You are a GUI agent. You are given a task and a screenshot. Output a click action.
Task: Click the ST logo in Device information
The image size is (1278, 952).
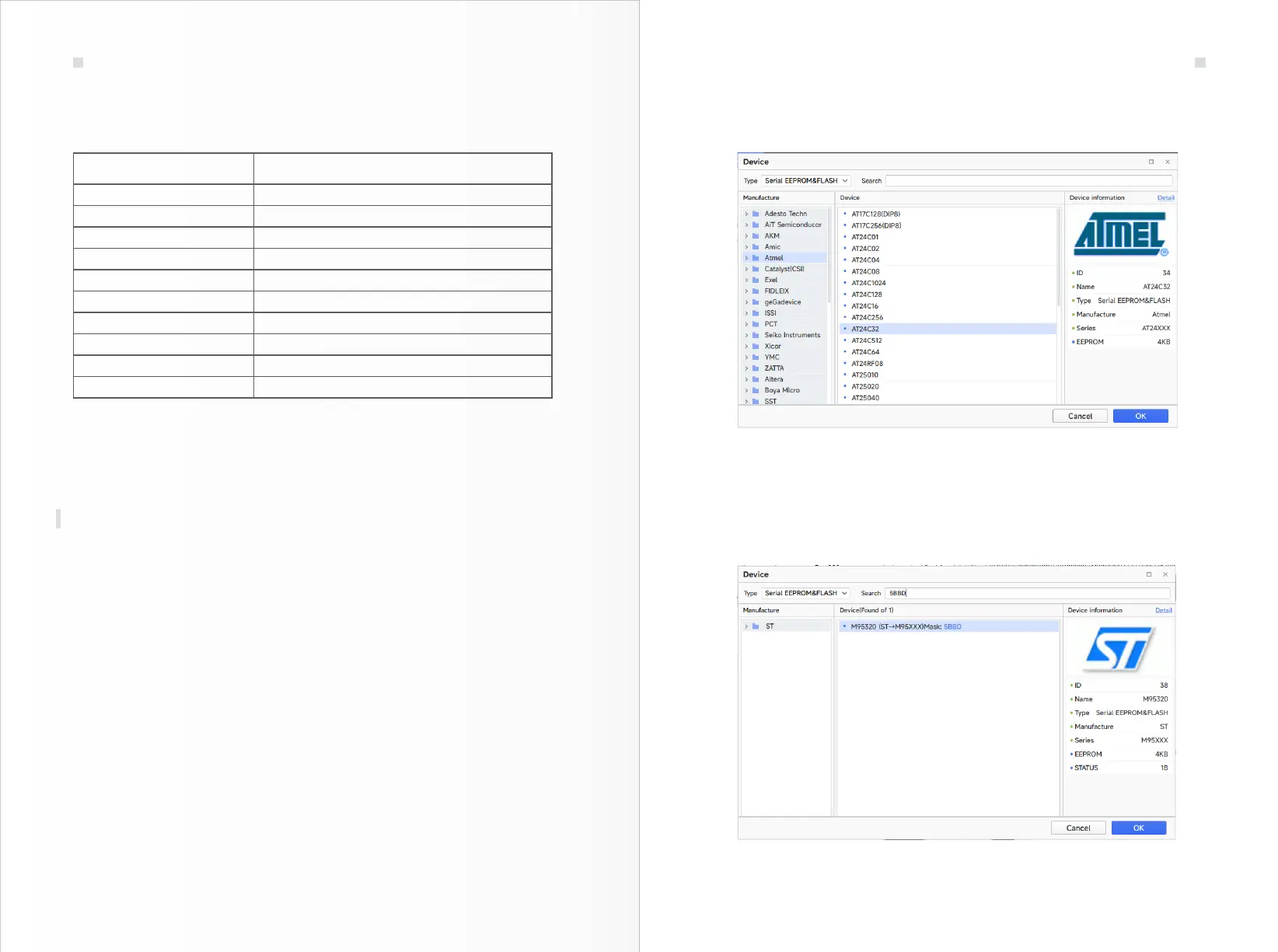1119,649
